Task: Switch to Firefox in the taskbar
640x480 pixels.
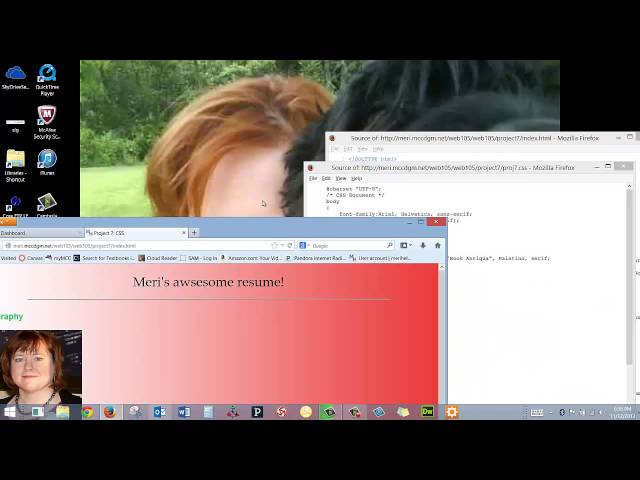Action: pyautogui.click(x=110, y=412)
